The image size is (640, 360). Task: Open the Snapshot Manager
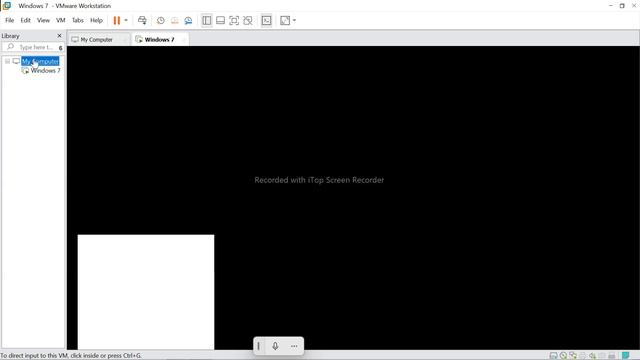(x=188, y=20)
